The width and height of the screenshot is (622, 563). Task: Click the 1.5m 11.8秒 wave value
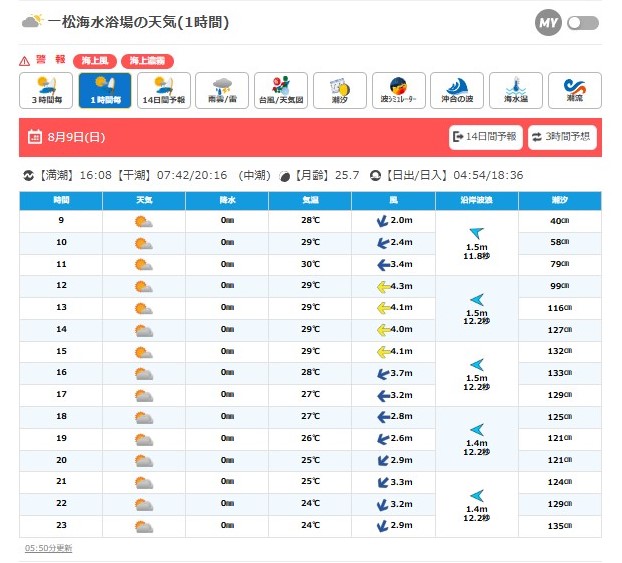click(x=477, y=252)
